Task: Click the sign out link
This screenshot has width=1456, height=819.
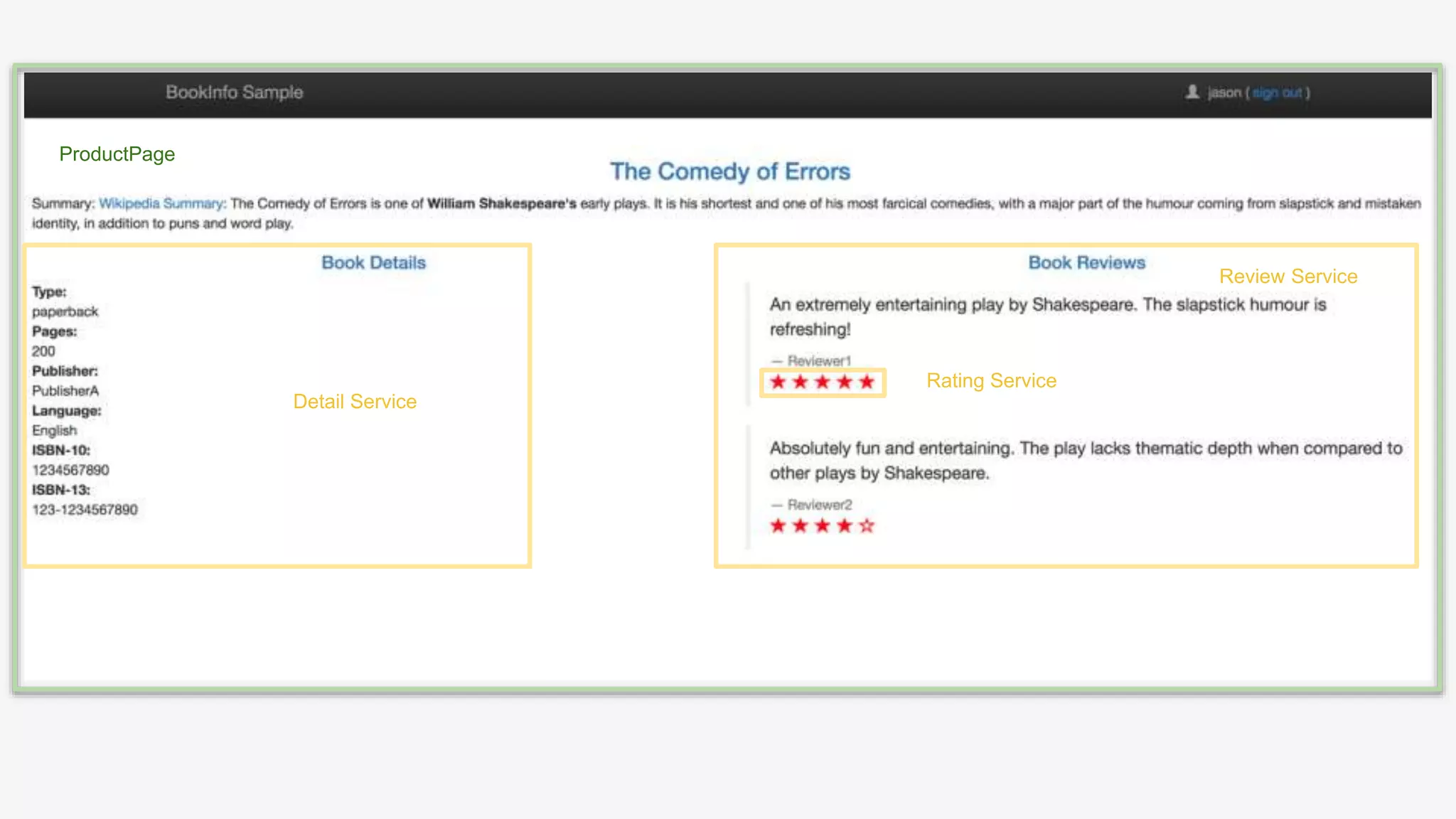Action: tap(1277, 92)
